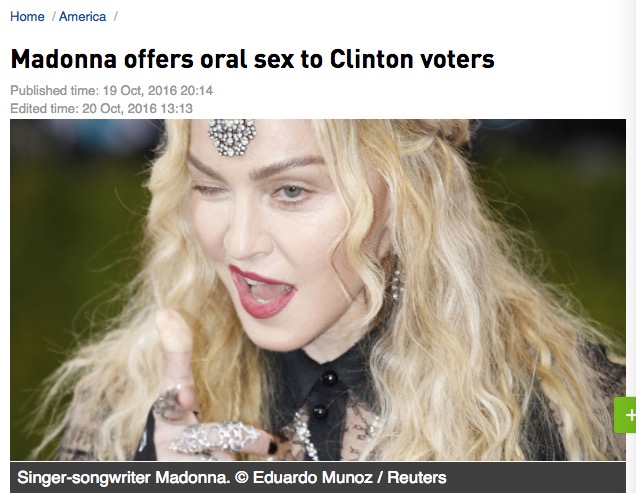Click the date 19 Oct, 2016
Image resolution: width=636 pixels, height=493 pixels.
(x=140, y=90)
